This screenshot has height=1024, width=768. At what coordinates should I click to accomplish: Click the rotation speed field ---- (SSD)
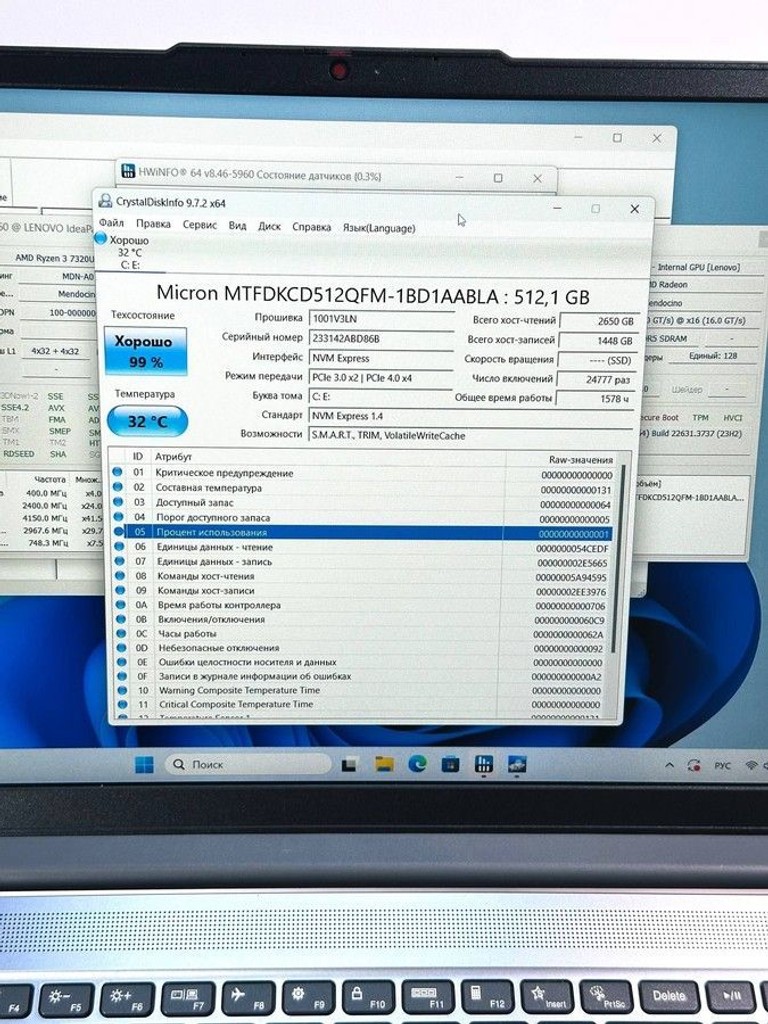596,360
